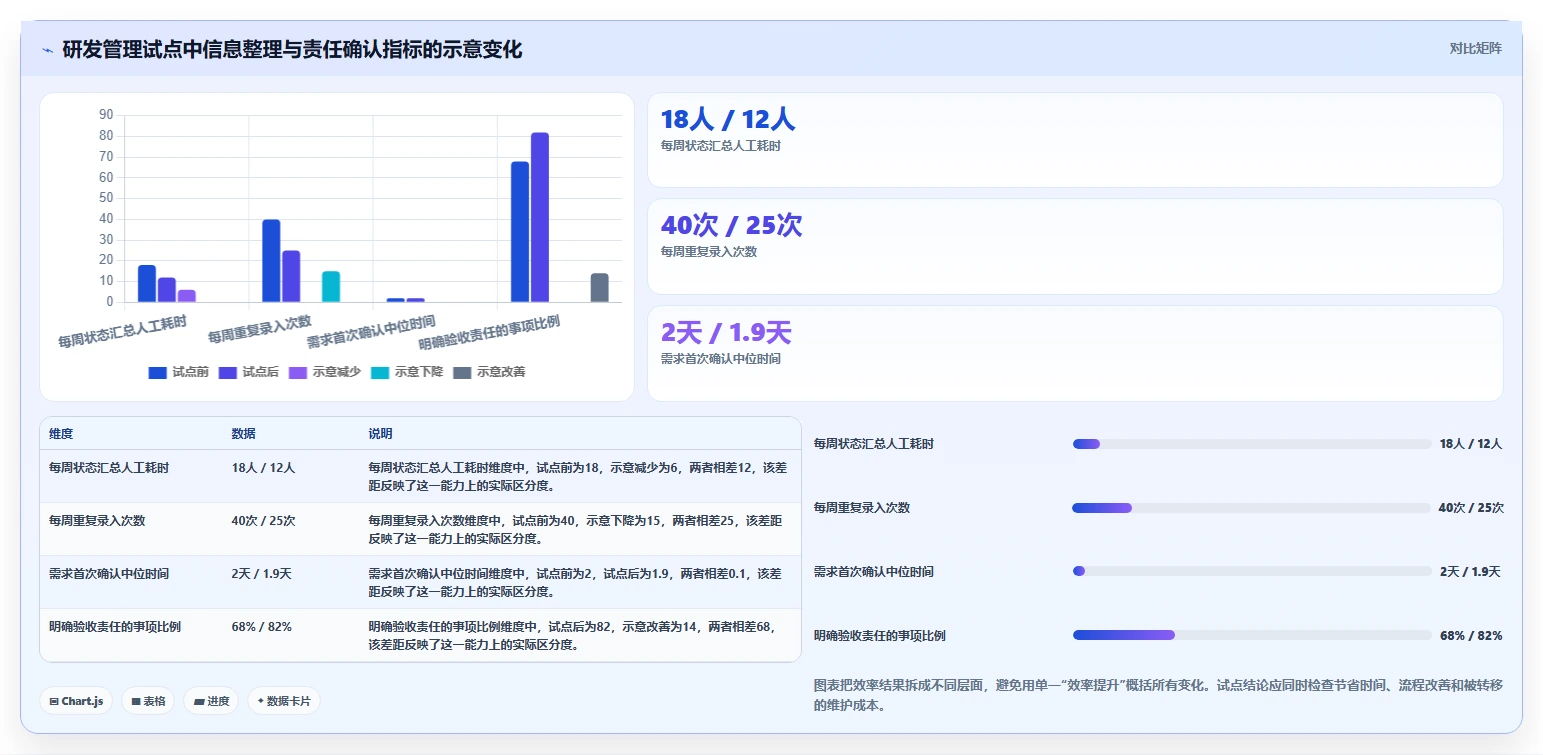Click the 明确验收责任的事项比例 progress bar
Image resolution: width=1543 pixels, height=755 pixels.
1251,635
